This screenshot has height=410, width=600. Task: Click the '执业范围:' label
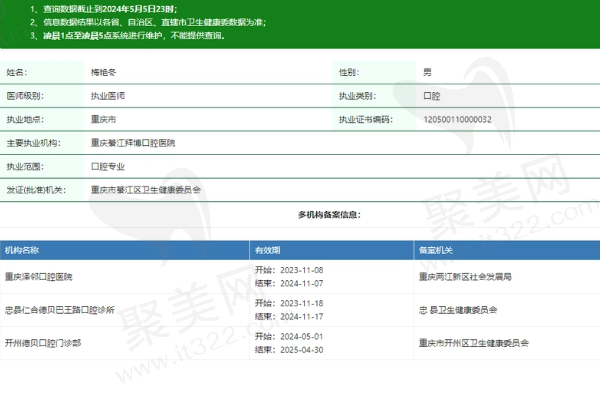(25, 167)
